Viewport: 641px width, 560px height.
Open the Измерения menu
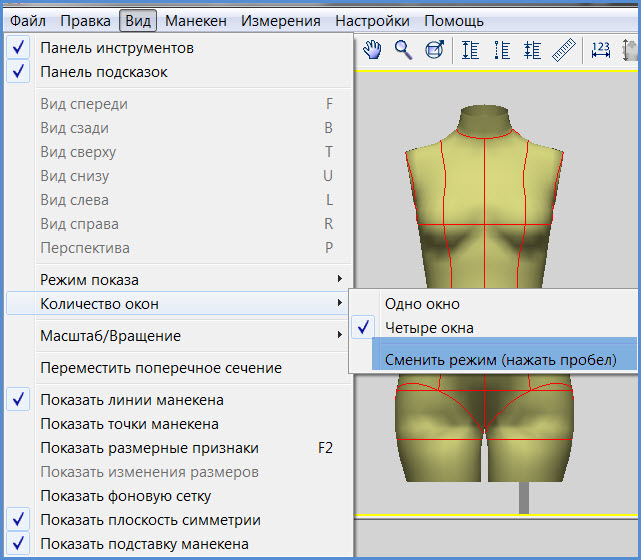click(x=281, y=21)
